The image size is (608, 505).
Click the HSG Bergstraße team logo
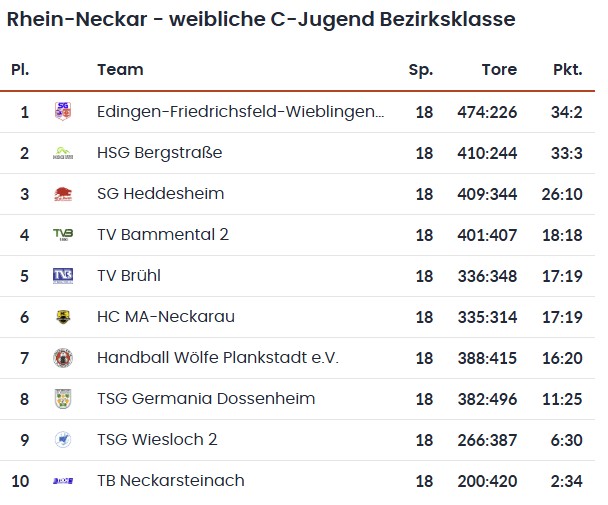point(63,153)
